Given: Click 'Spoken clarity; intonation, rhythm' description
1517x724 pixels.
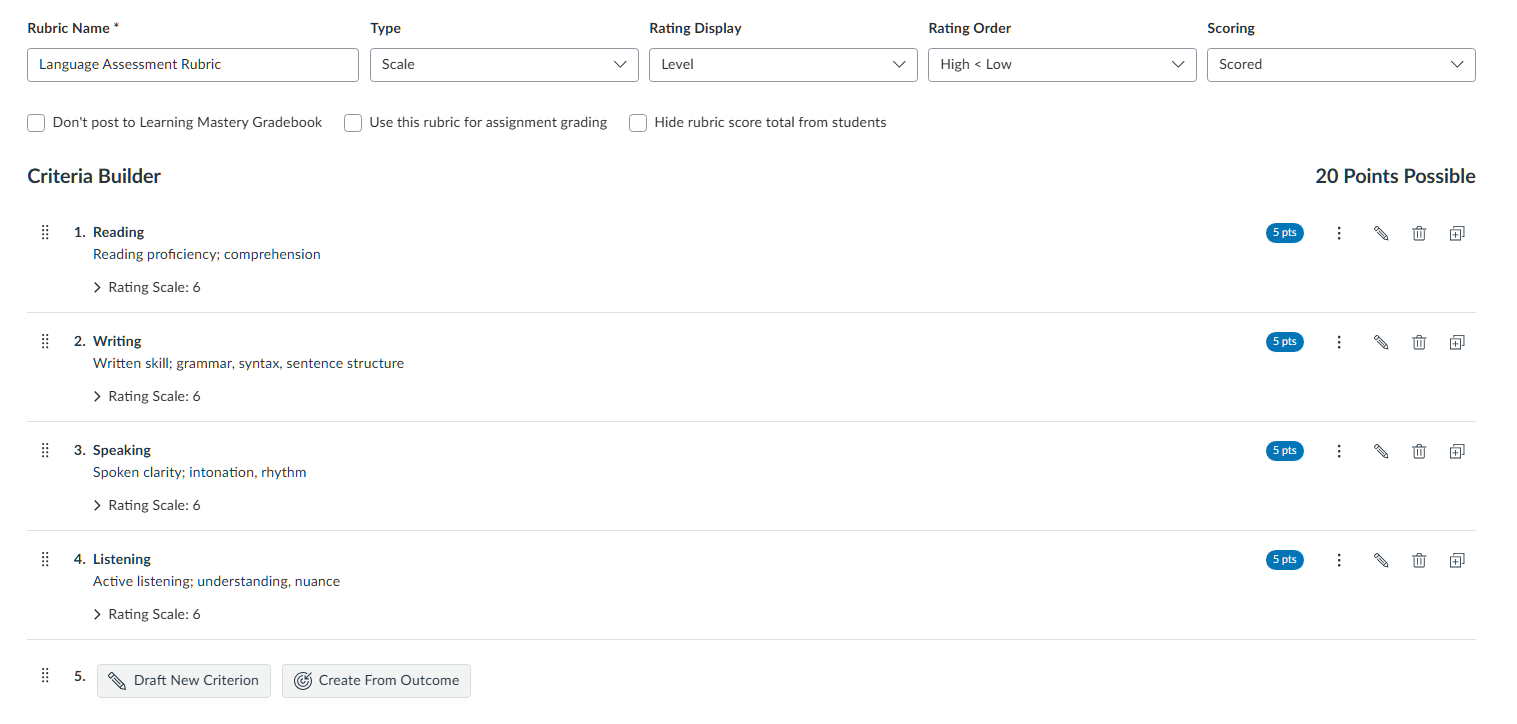Looking at the screenshot, I should pos(200,472).
